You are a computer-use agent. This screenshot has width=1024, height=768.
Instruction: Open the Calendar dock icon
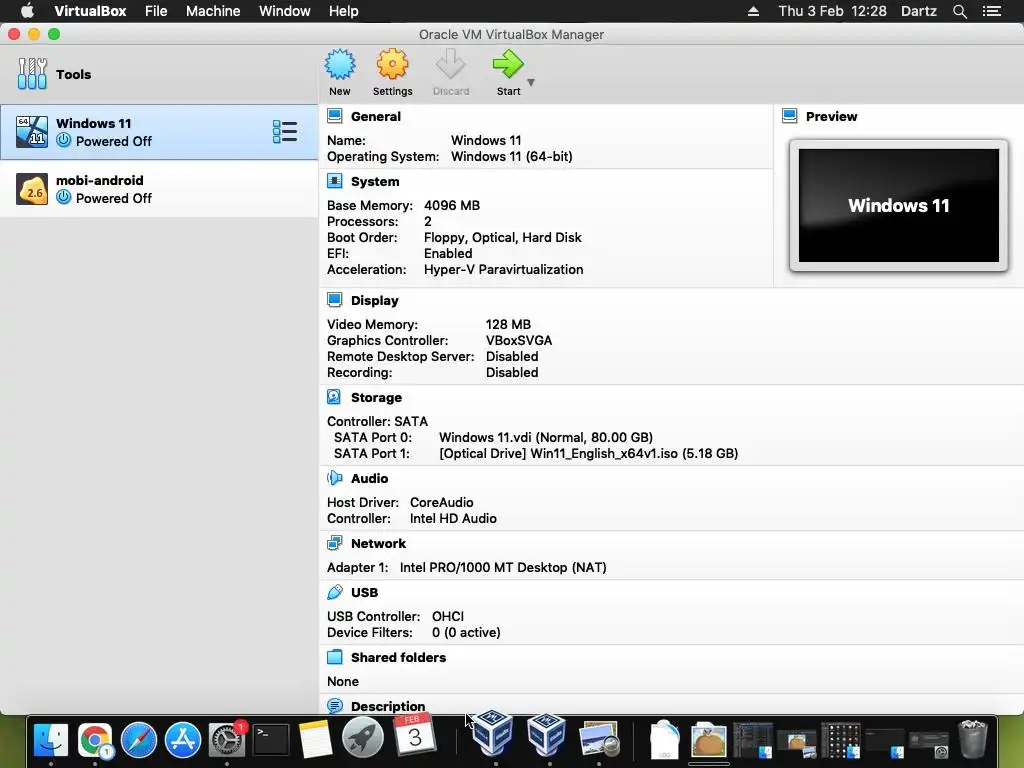point(414,733)
